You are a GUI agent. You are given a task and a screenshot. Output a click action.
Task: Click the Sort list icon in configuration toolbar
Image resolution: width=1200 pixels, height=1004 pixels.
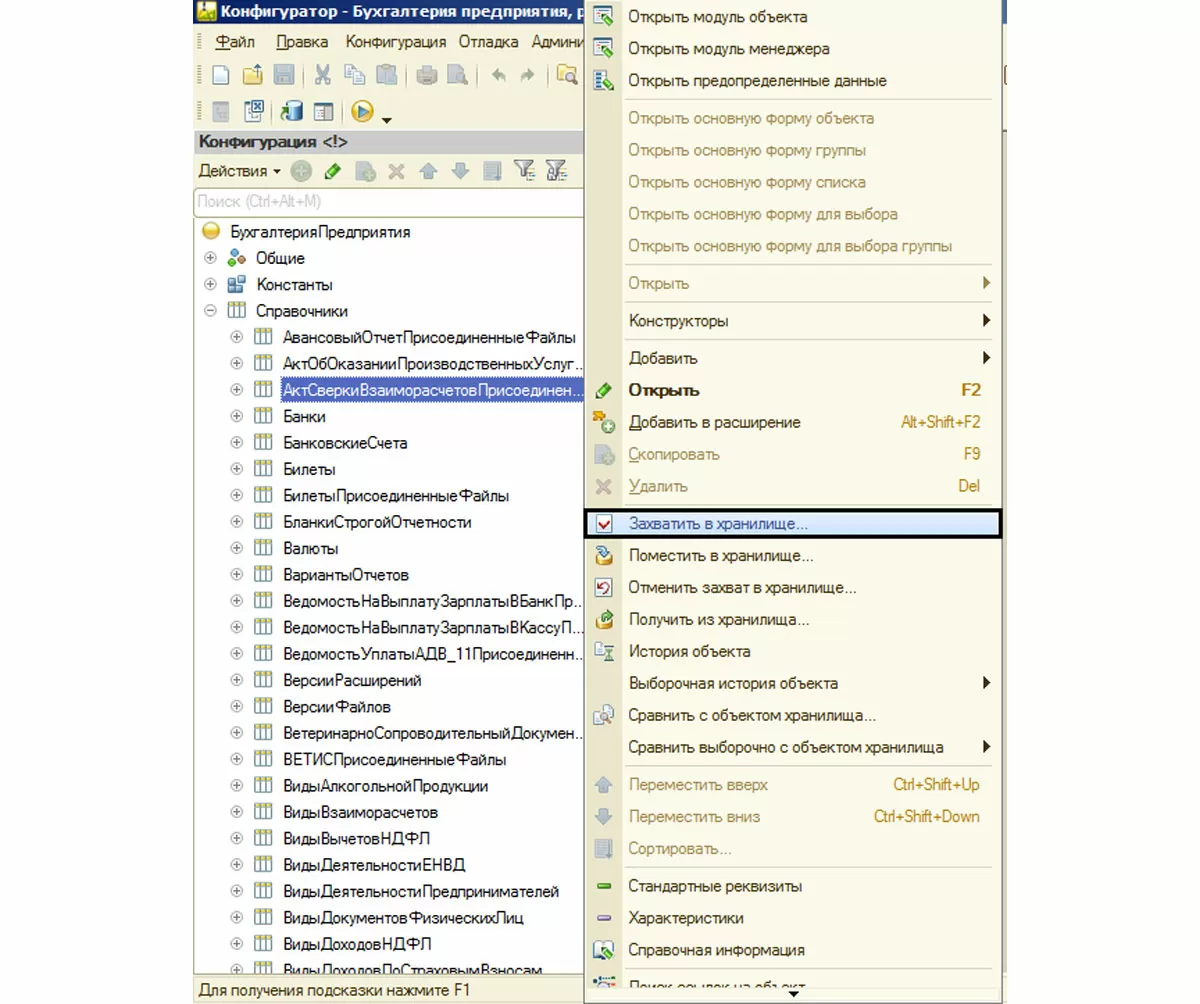(492, 172)
